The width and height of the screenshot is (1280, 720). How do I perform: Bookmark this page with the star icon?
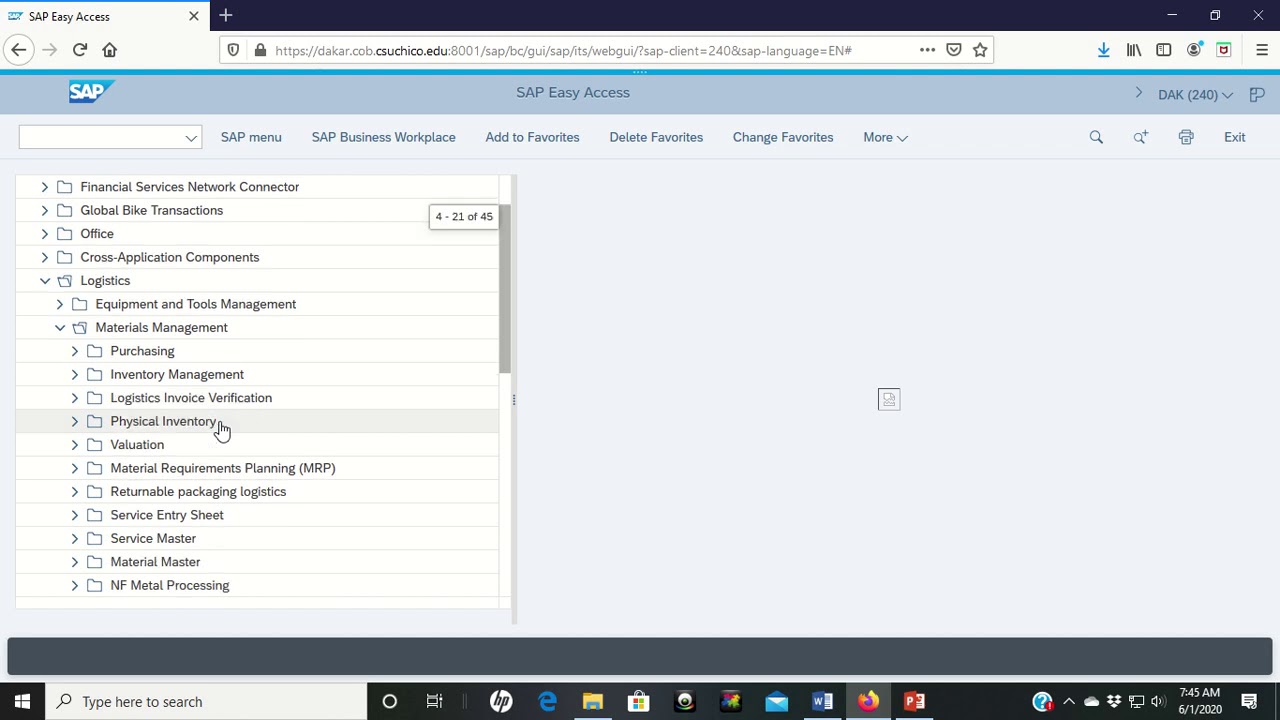980,50
